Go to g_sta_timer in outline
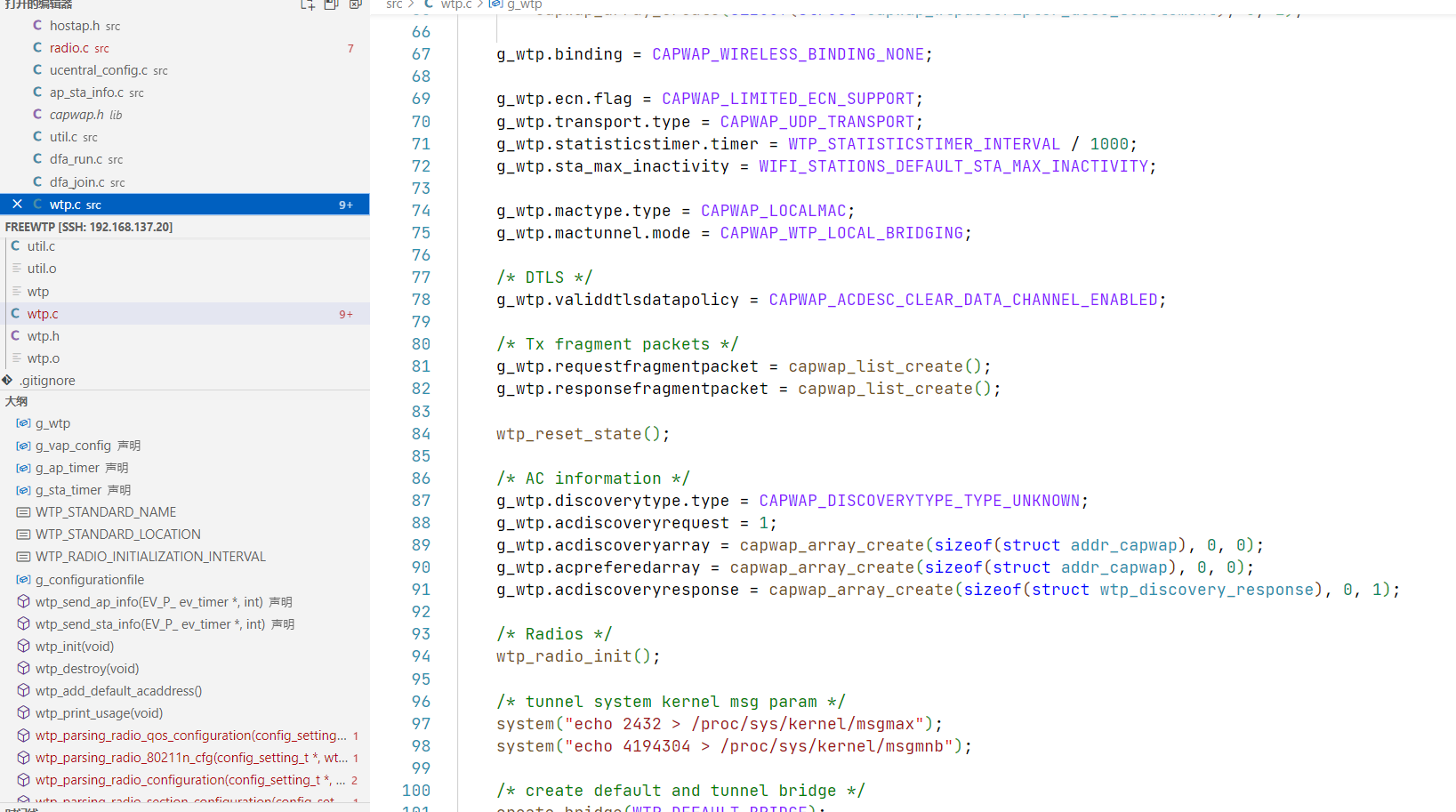The height and width of the screenshot is (812, 1456). click(x=185, y=490)
